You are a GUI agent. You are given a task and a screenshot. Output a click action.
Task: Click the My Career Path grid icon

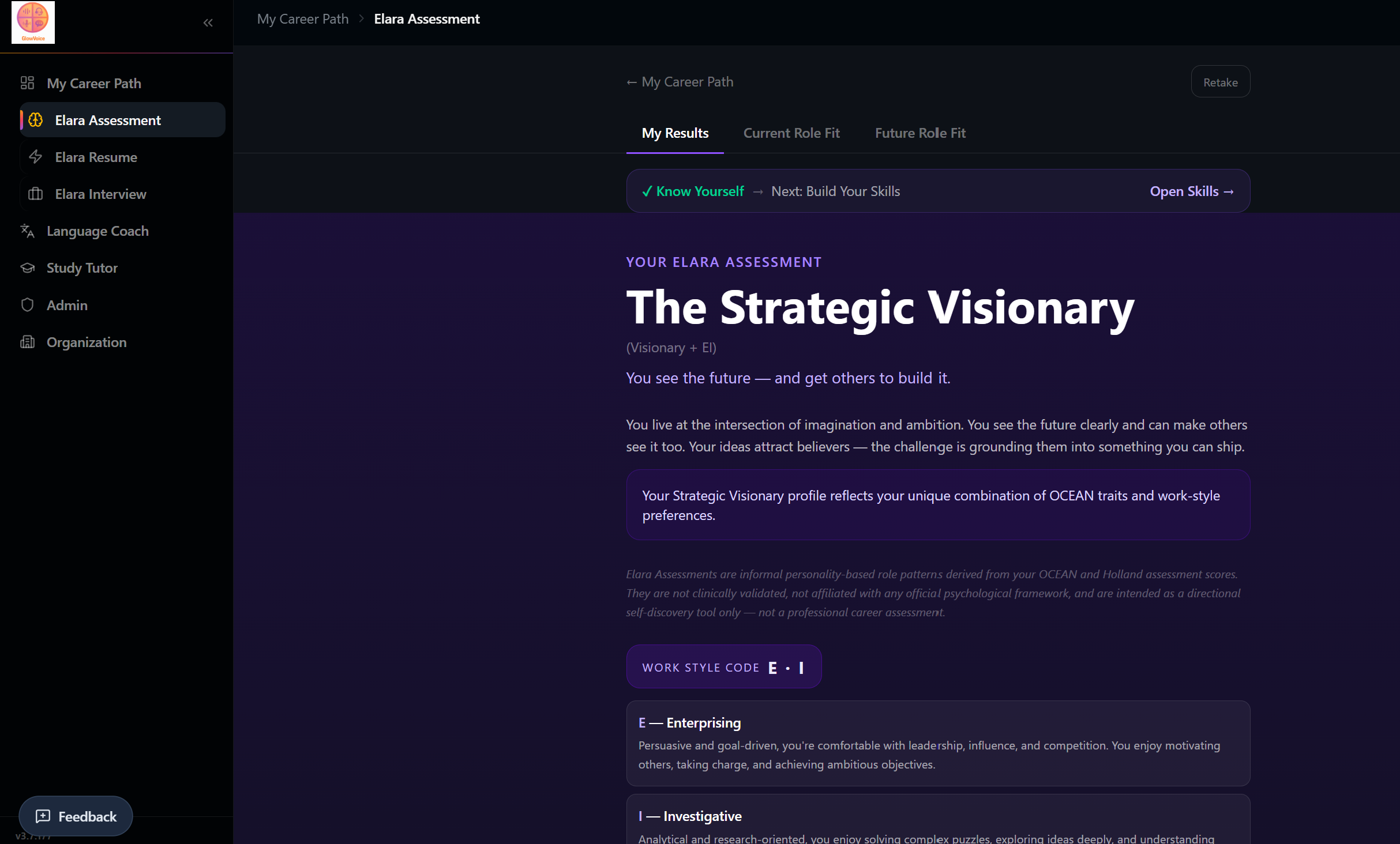pos(27,83)
